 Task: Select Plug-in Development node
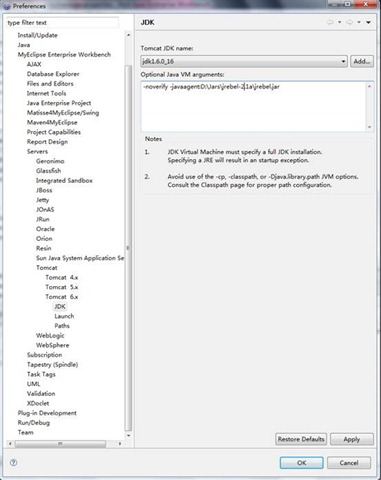(47, 413)
